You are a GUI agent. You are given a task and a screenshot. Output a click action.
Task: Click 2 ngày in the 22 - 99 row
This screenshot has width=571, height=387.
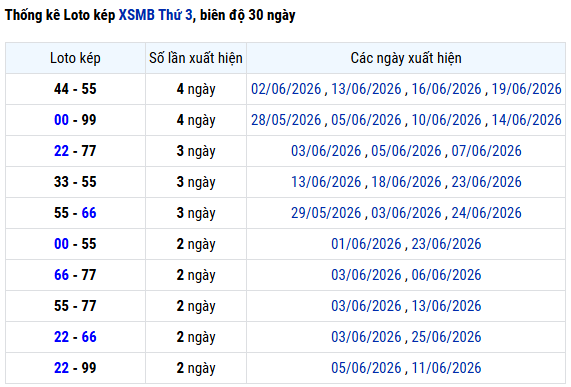[x=196, y=368]
